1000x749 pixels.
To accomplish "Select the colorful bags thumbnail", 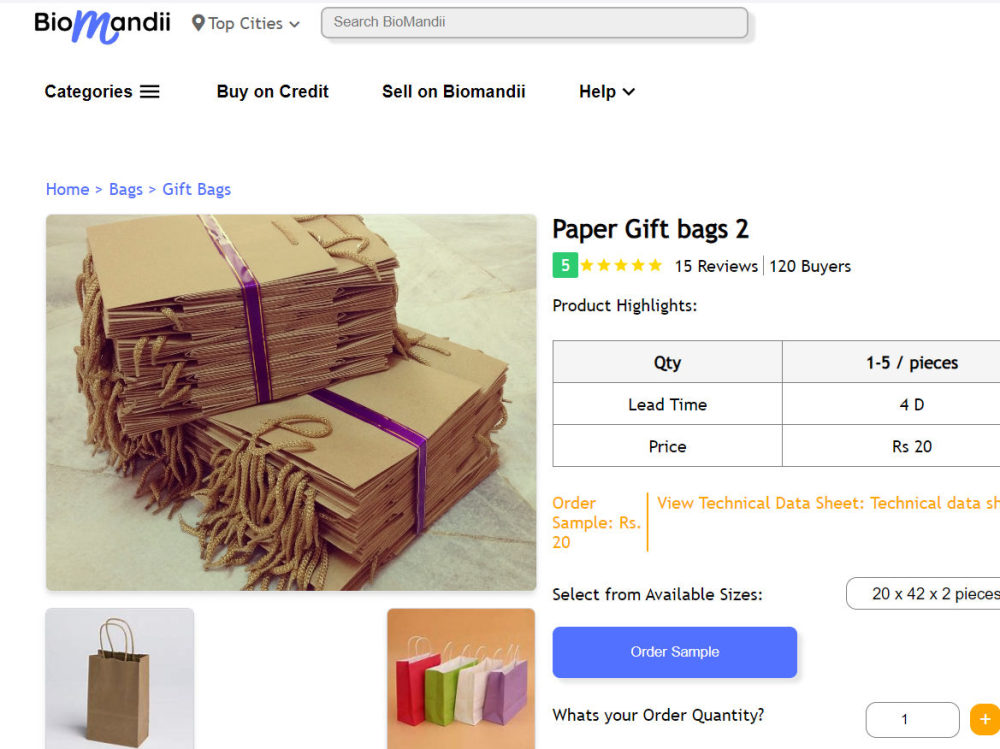I will point(461,678).
